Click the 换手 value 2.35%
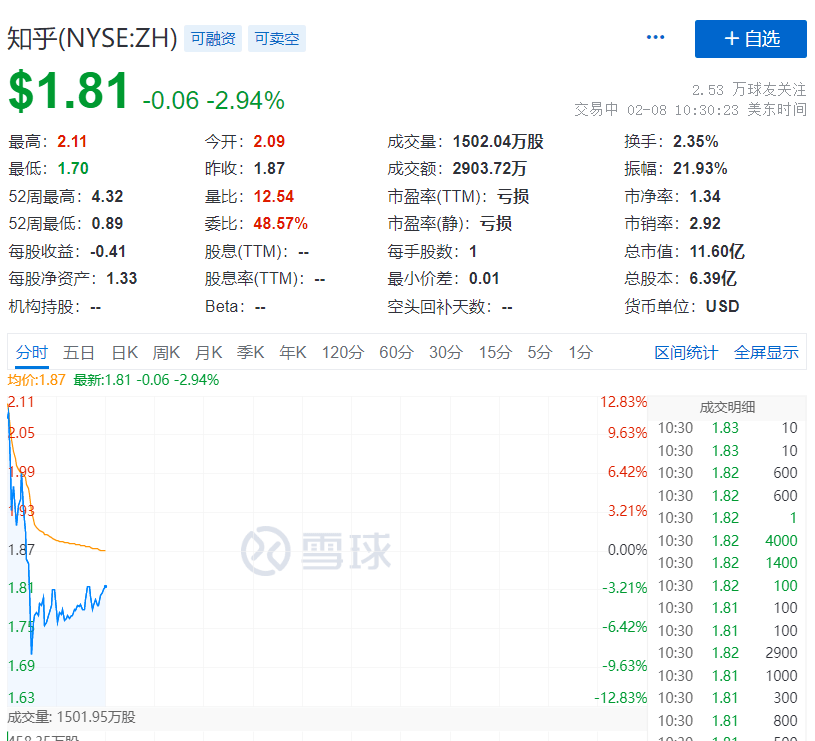Image resolution: width=815 pixels, height=741 pixels. 695,141
